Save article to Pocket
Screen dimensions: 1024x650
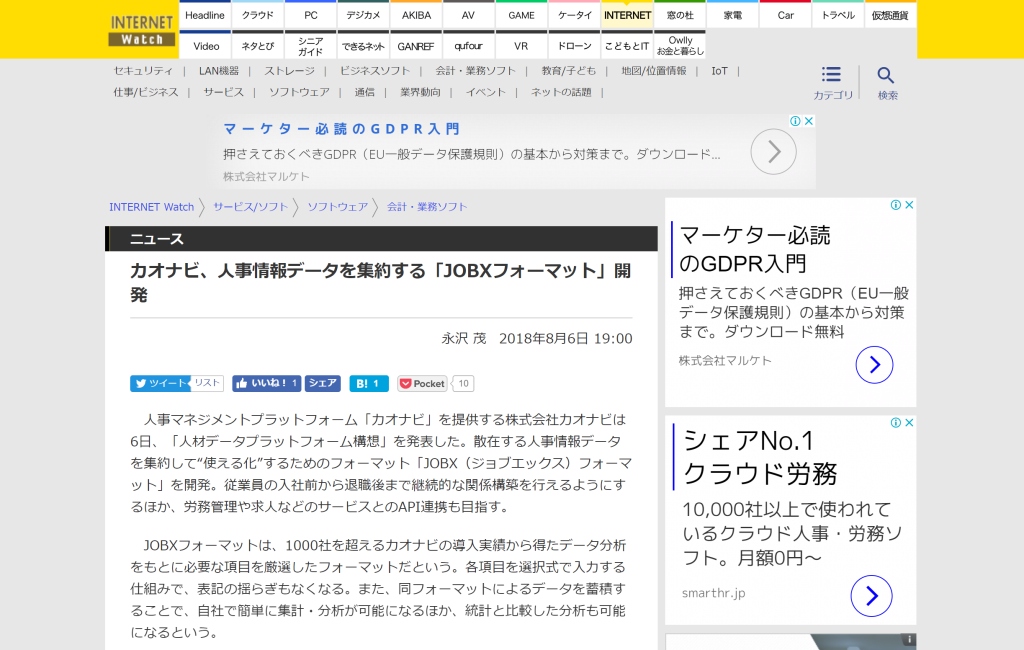click(423, 383)
